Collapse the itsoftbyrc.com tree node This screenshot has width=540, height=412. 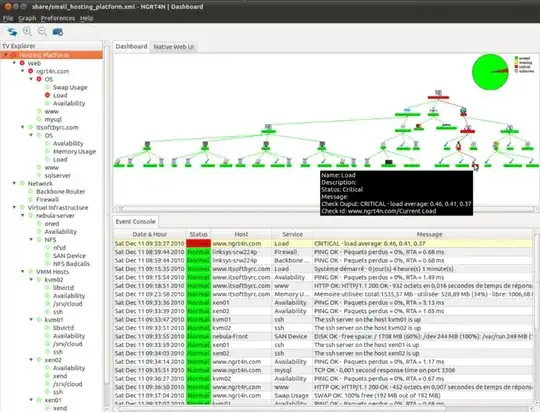point(23,127)
